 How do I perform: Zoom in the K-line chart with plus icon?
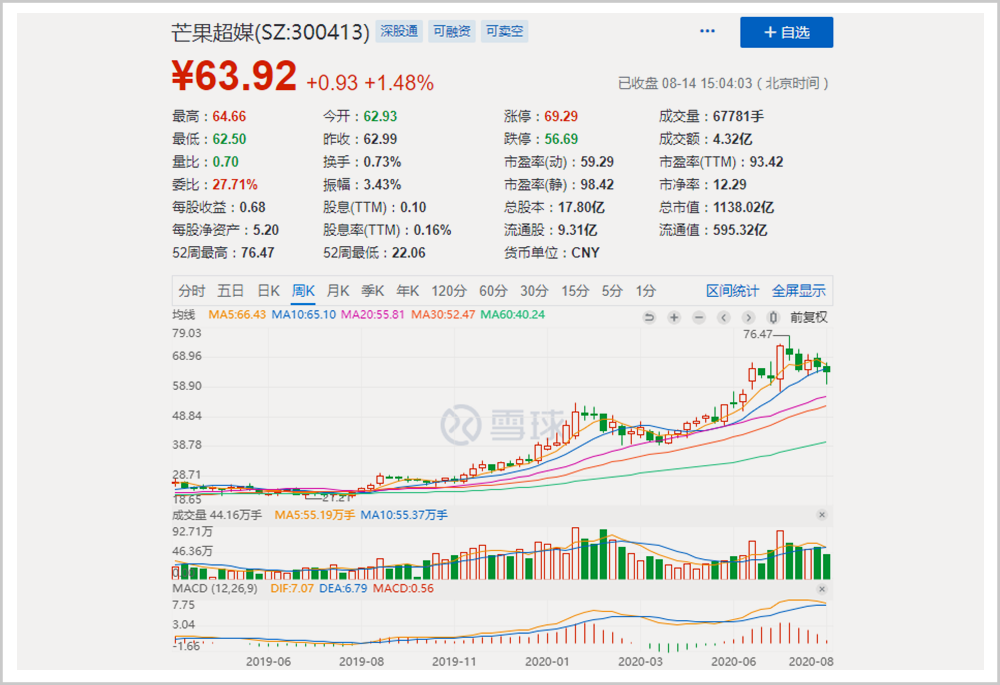point(674,317)
